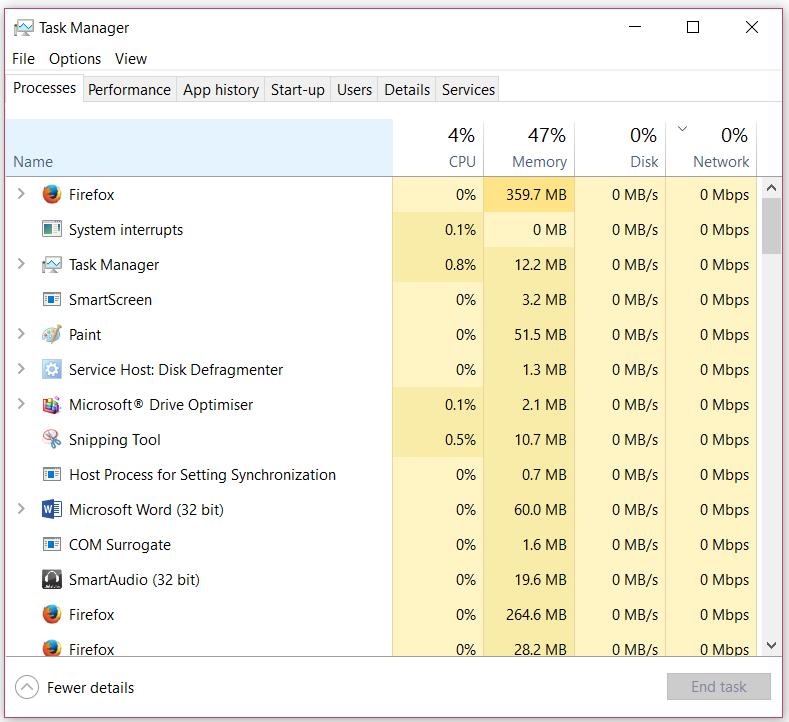This screenshot has width=789, height=722.
Task: Click the COM Surrogate icon
Action: (x=52, y=544)
